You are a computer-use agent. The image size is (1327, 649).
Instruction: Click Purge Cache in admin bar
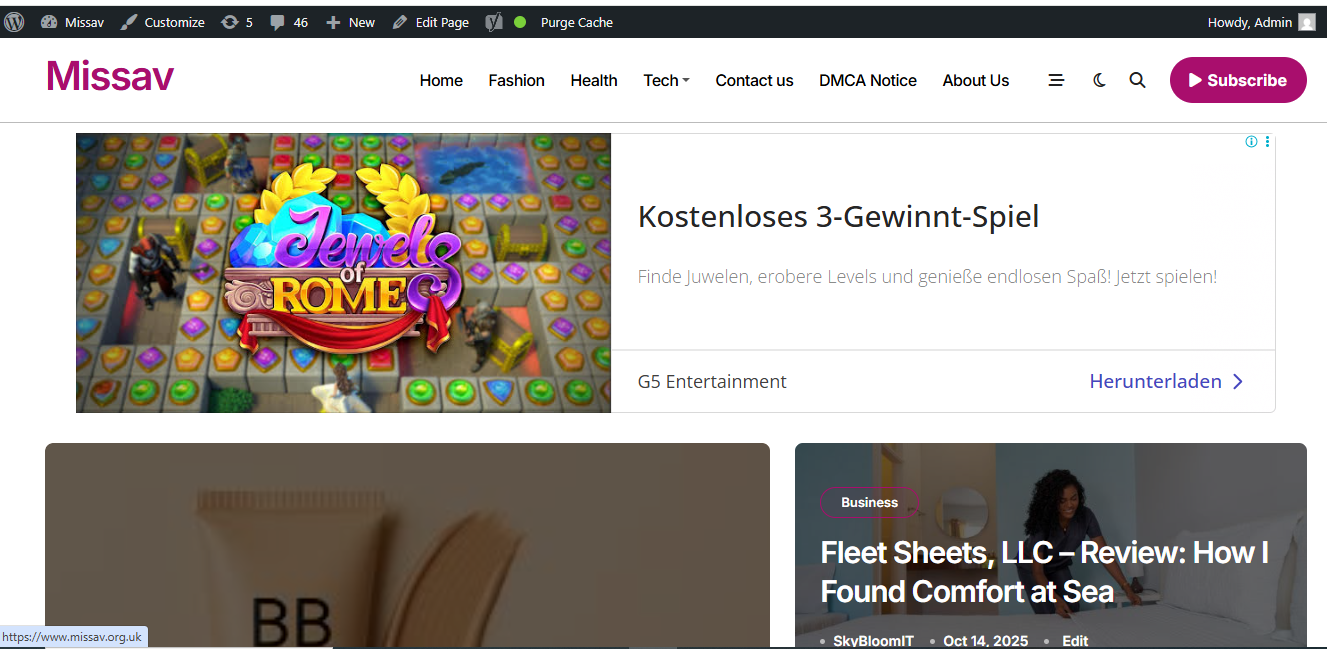[577, 22]
